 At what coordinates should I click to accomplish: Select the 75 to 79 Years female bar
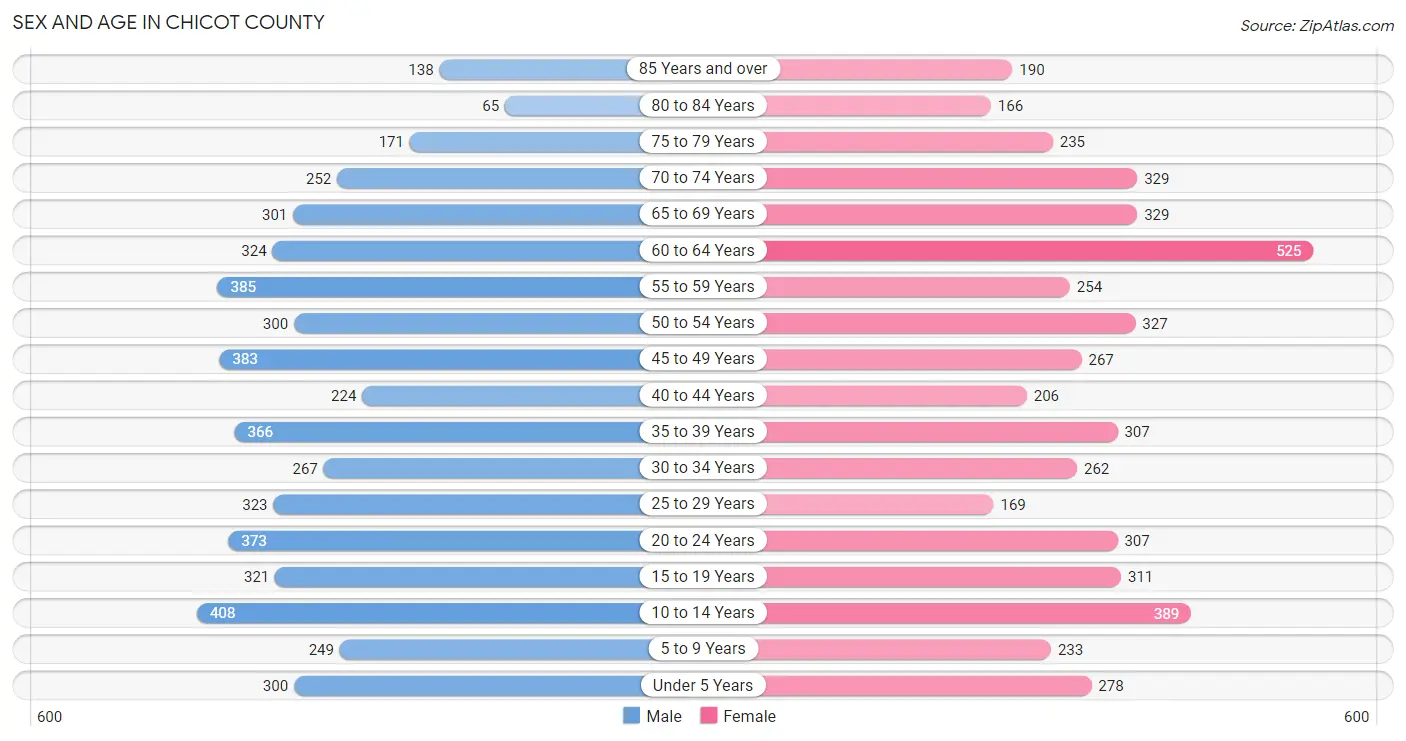pos(905,142)
